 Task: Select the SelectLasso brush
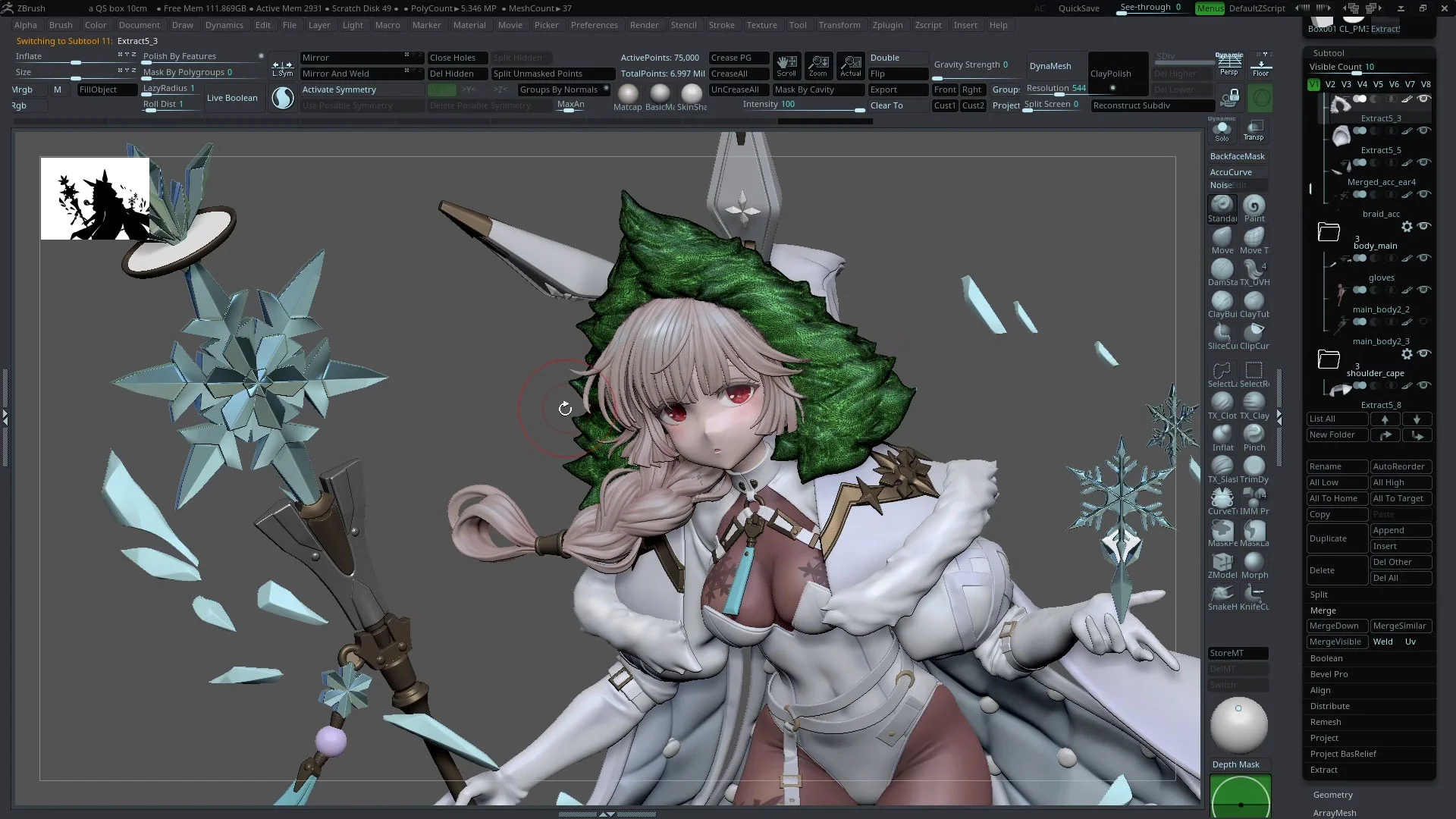(1222, 374)
